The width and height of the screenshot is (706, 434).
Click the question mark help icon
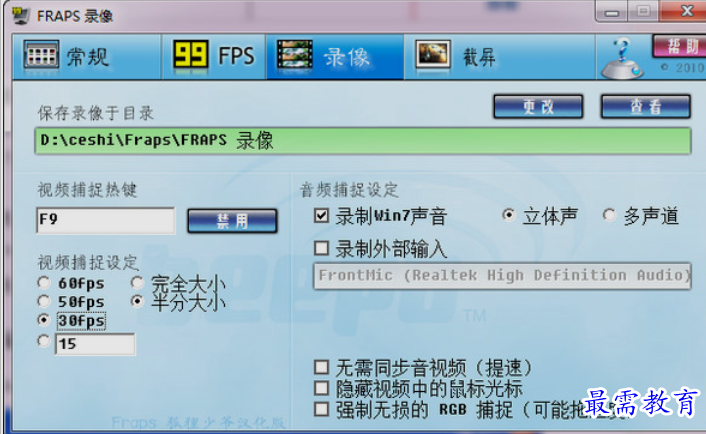(623, 58)
